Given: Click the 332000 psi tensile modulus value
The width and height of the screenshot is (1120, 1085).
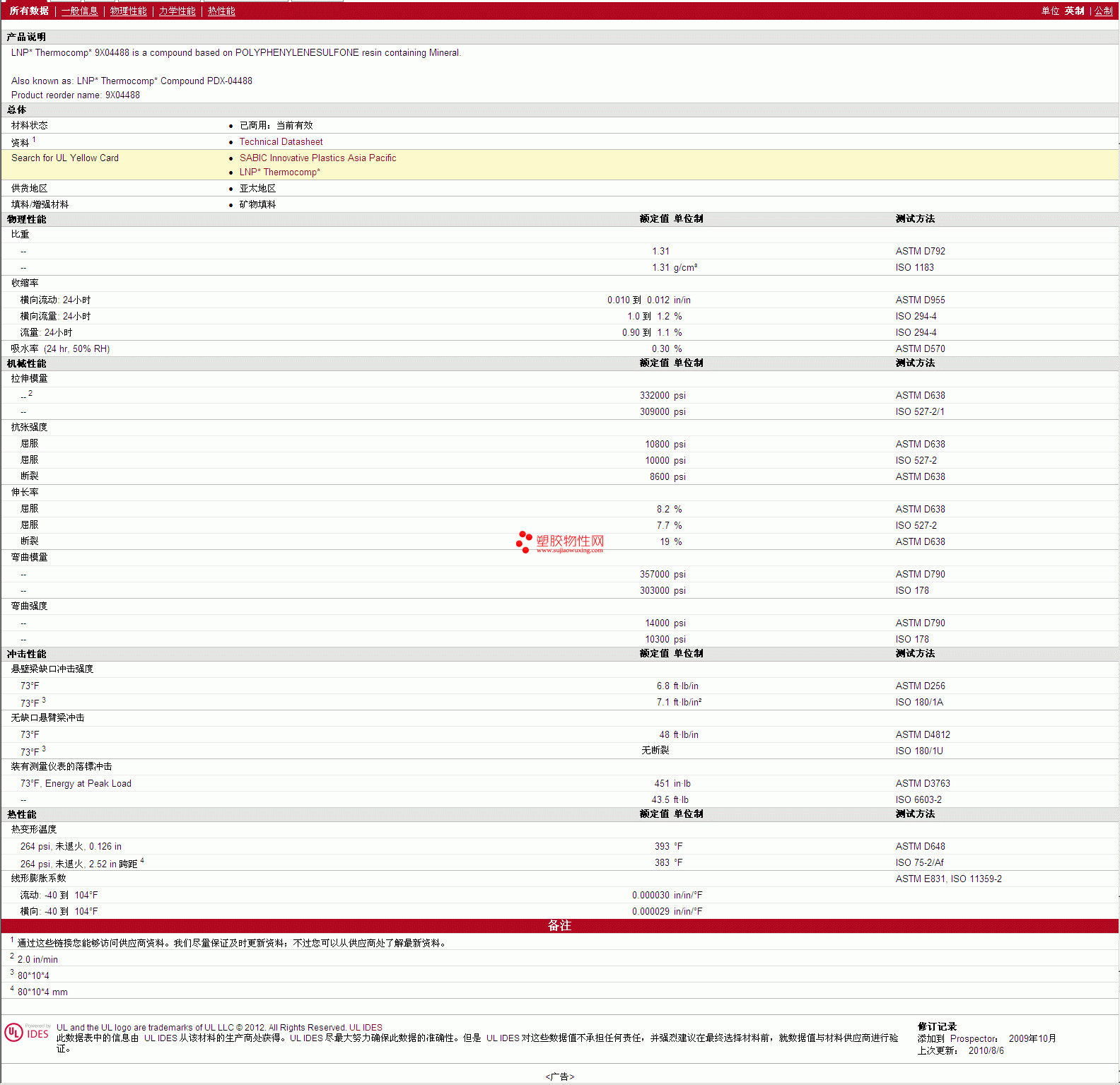Looking at the screenshot, I should coord(663,395).
